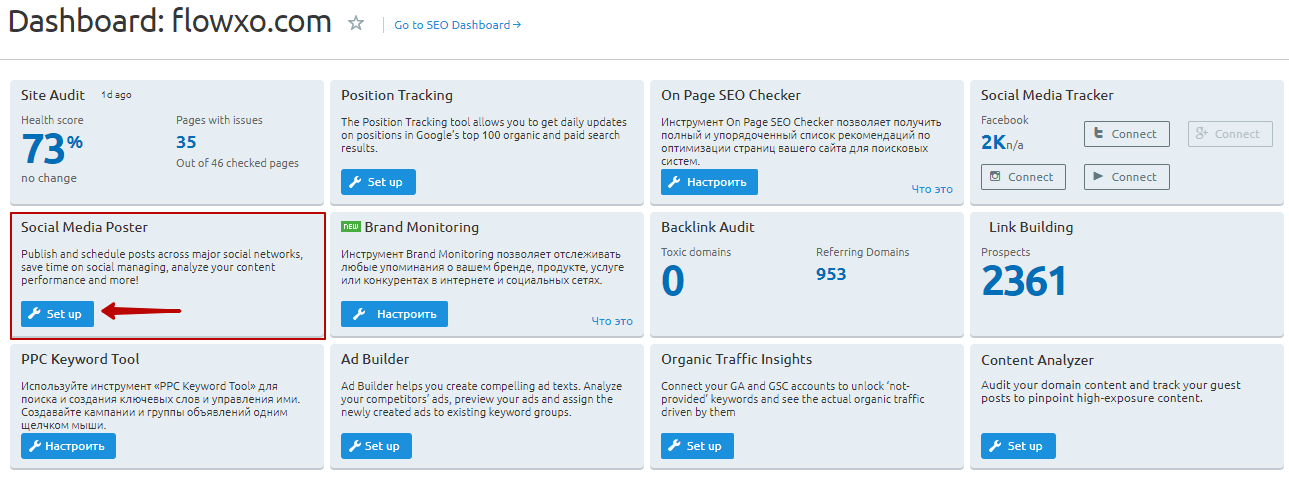The image size is (1289, 479).
Task: Open the Ad Builder title
Action: coord(375,359)
